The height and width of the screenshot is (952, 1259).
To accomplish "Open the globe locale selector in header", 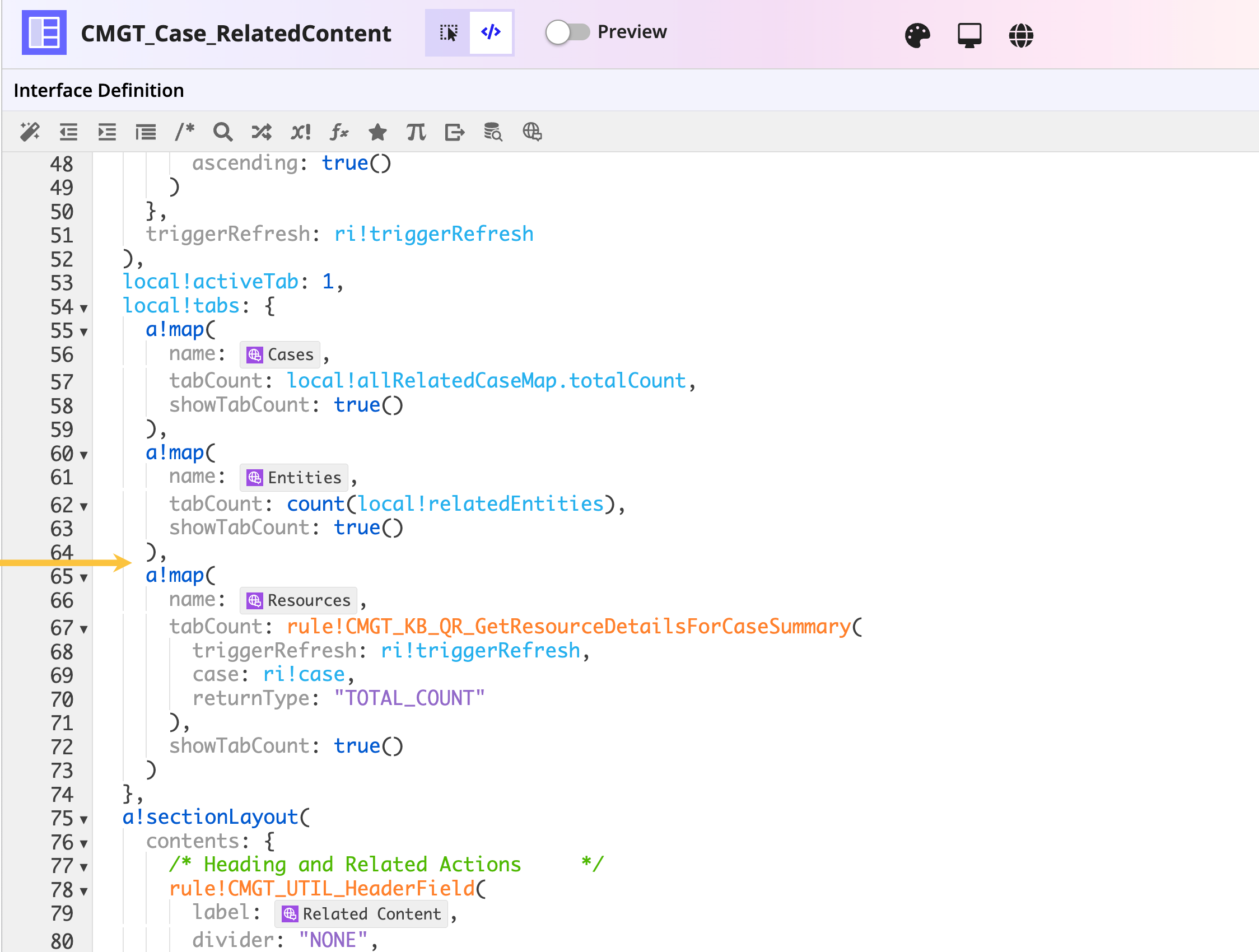I will coord(1021,35).
